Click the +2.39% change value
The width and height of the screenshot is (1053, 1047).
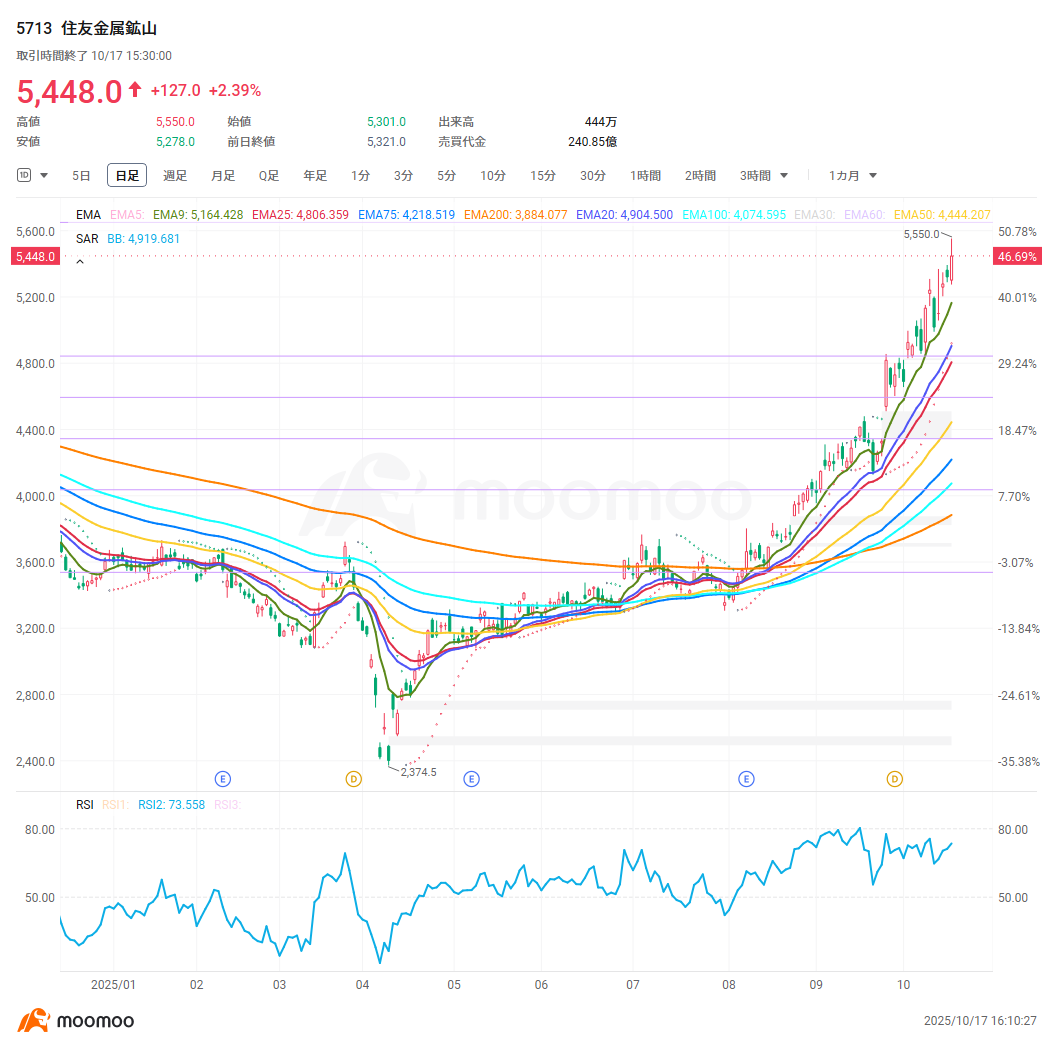(x=235, y=91)
